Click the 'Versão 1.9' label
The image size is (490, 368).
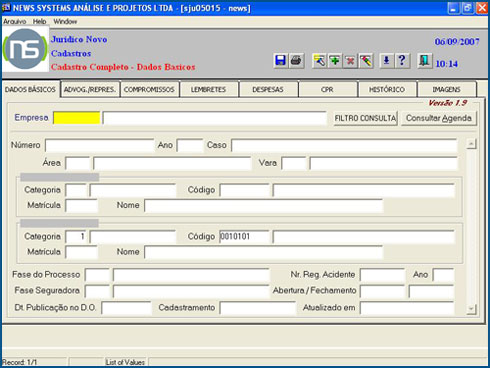coord(448,103)
